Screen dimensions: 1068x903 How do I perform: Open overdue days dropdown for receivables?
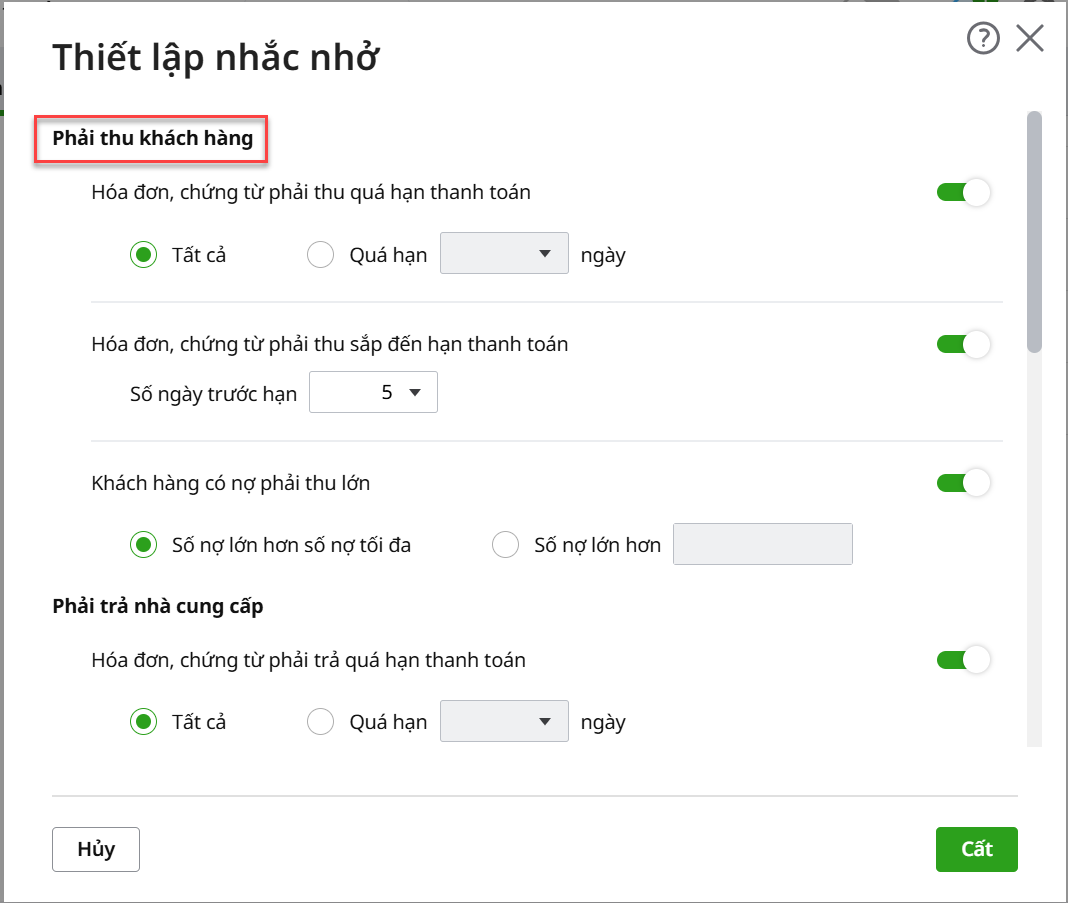click(x=505, y=254)
